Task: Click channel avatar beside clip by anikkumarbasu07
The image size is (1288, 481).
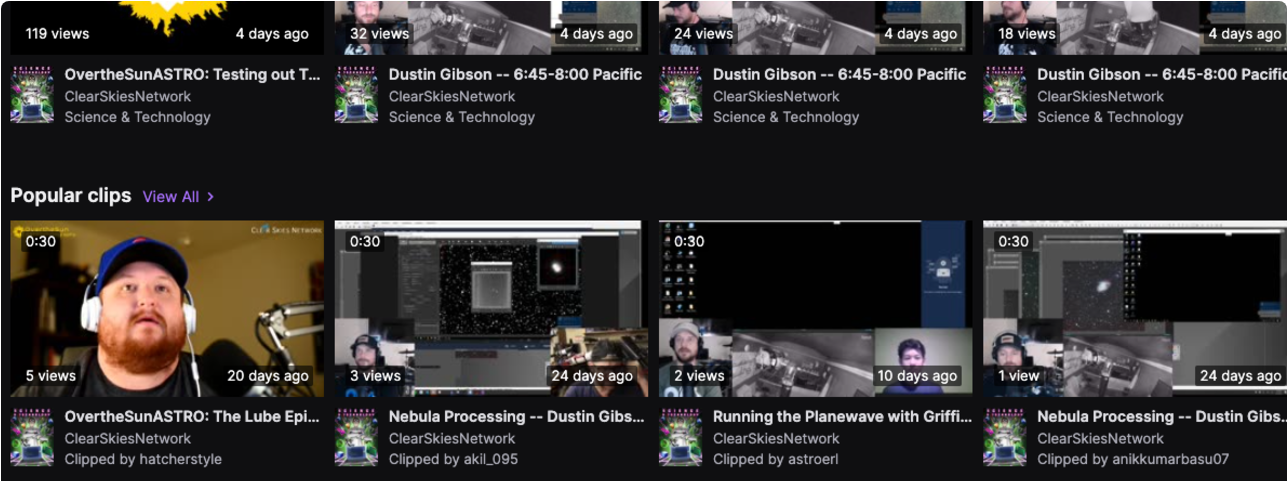Action: coord(1004,437)
